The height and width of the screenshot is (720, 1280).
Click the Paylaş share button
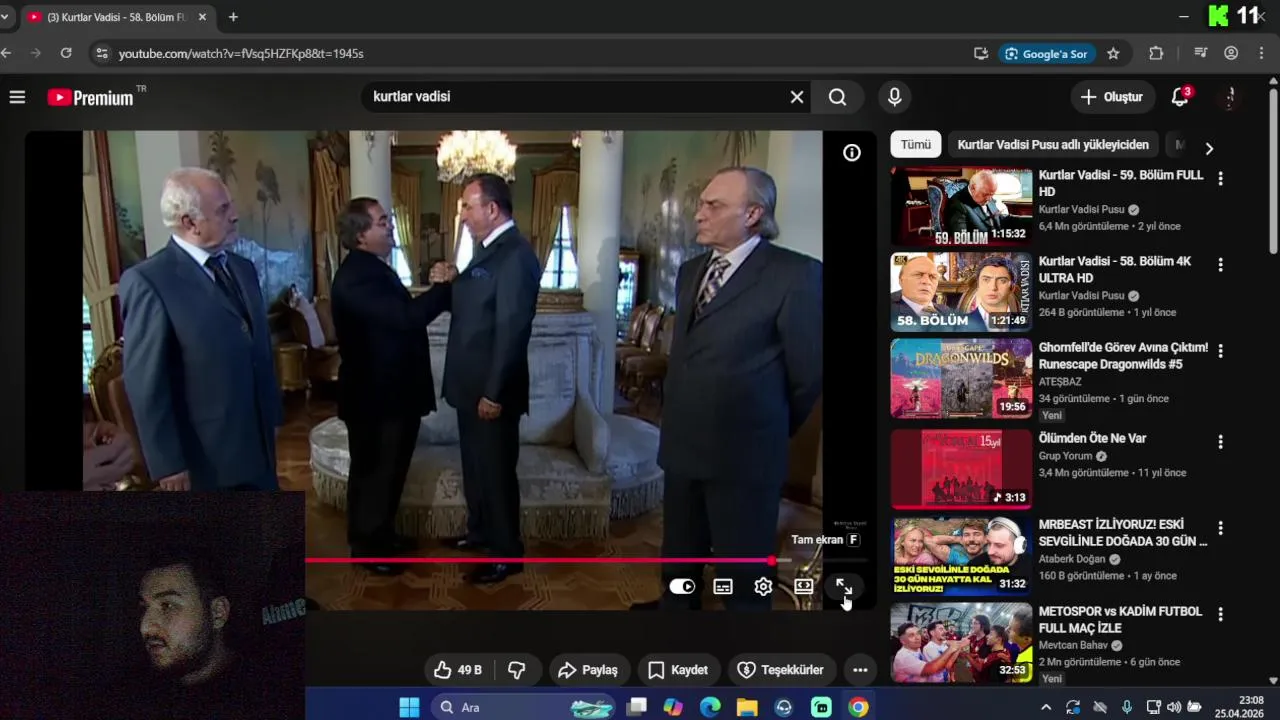[x=588, y=670]
